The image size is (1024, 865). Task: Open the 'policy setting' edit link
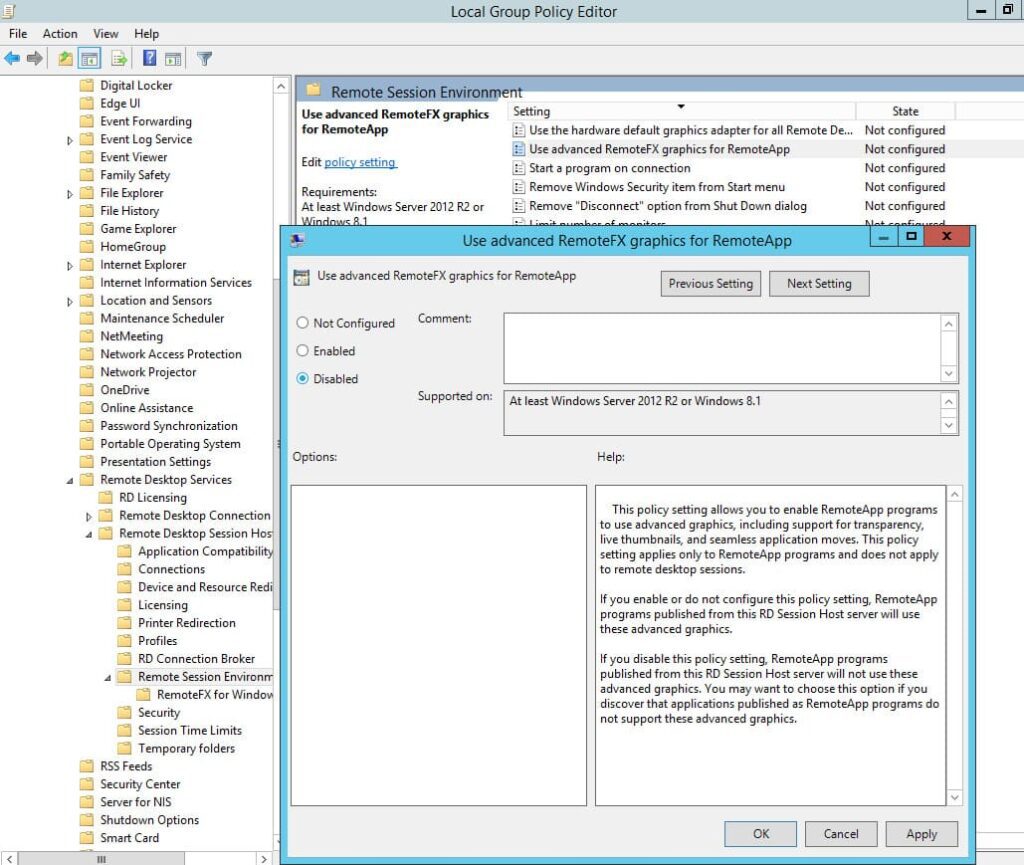click(360, 162)
